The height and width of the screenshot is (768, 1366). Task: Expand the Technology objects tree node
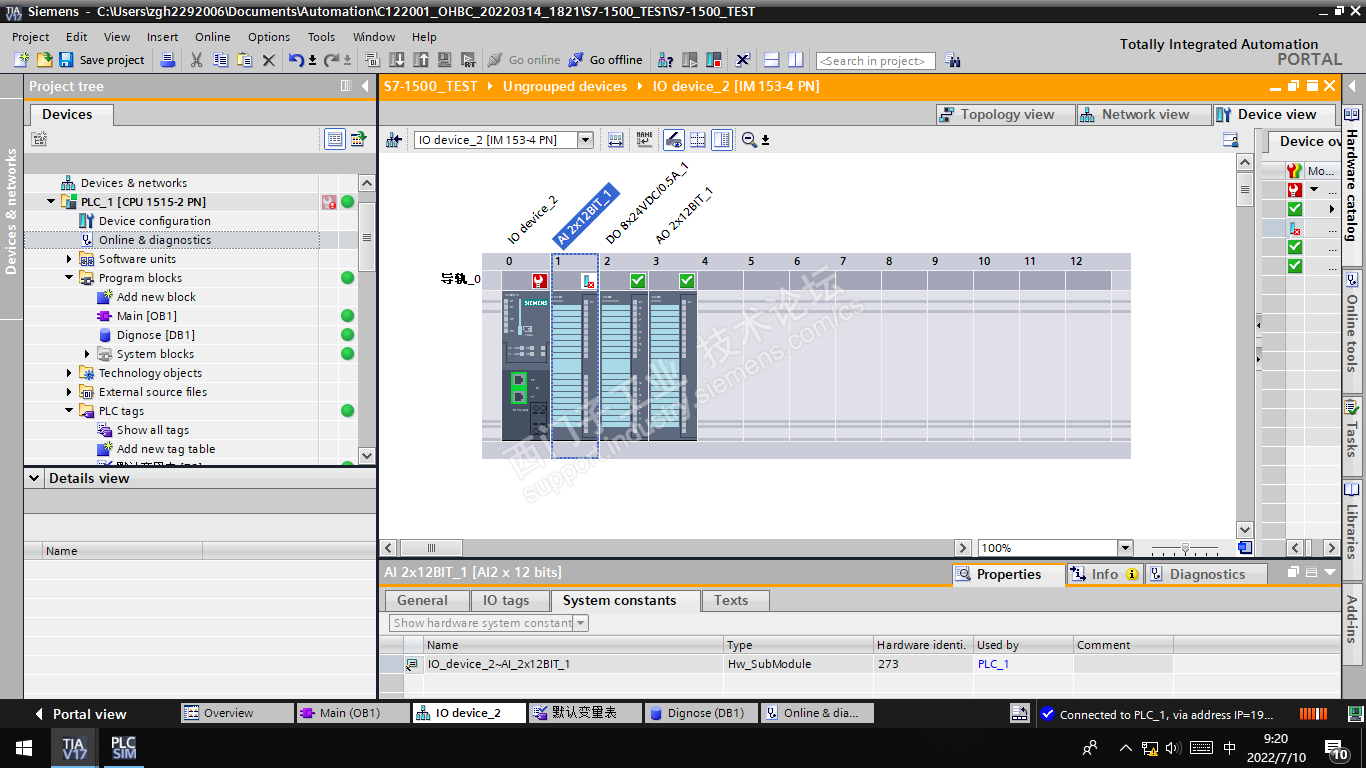[69, 373]
